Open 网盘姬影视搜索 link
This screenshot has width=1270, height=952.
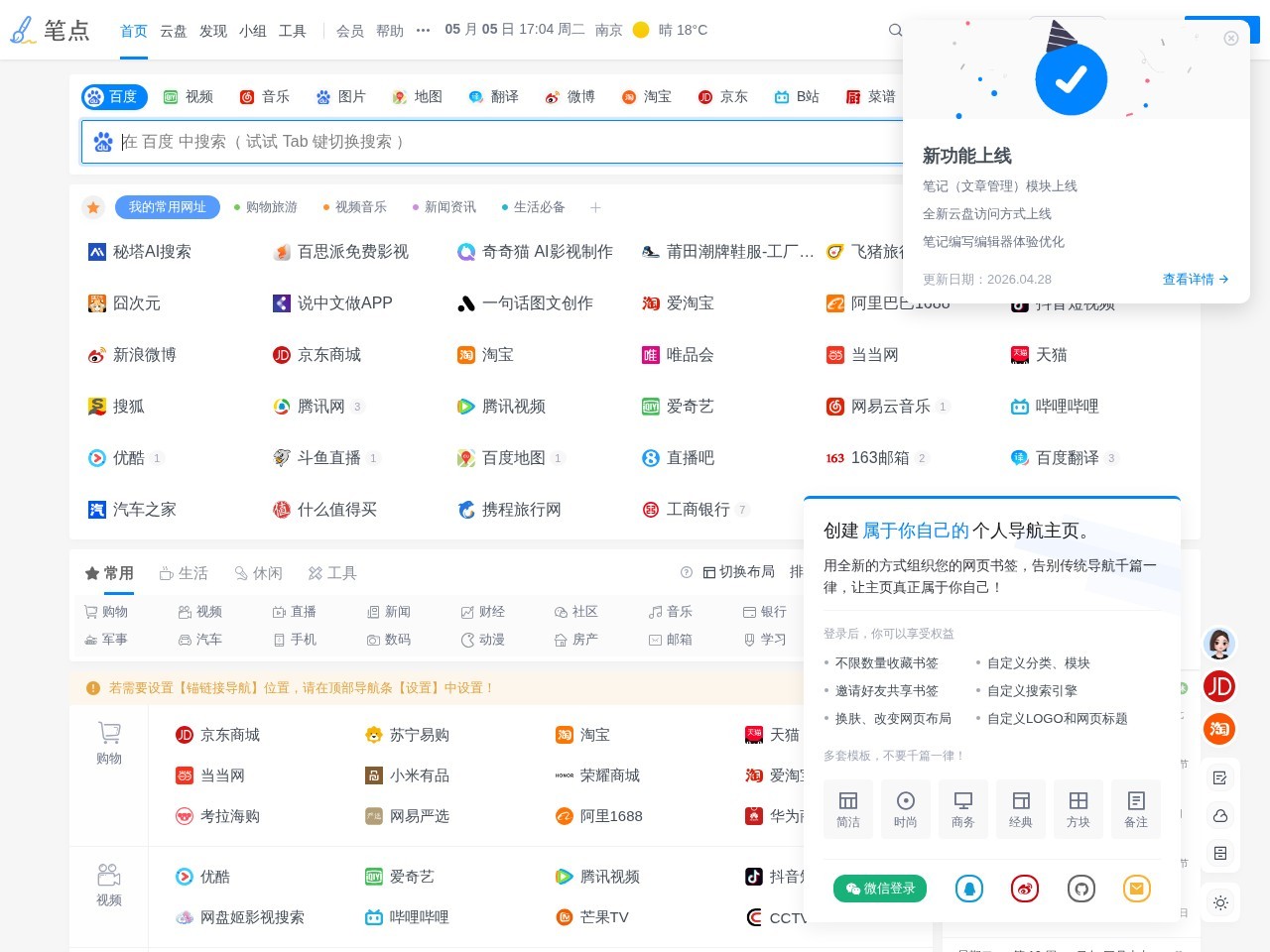[x=240, y=917]
